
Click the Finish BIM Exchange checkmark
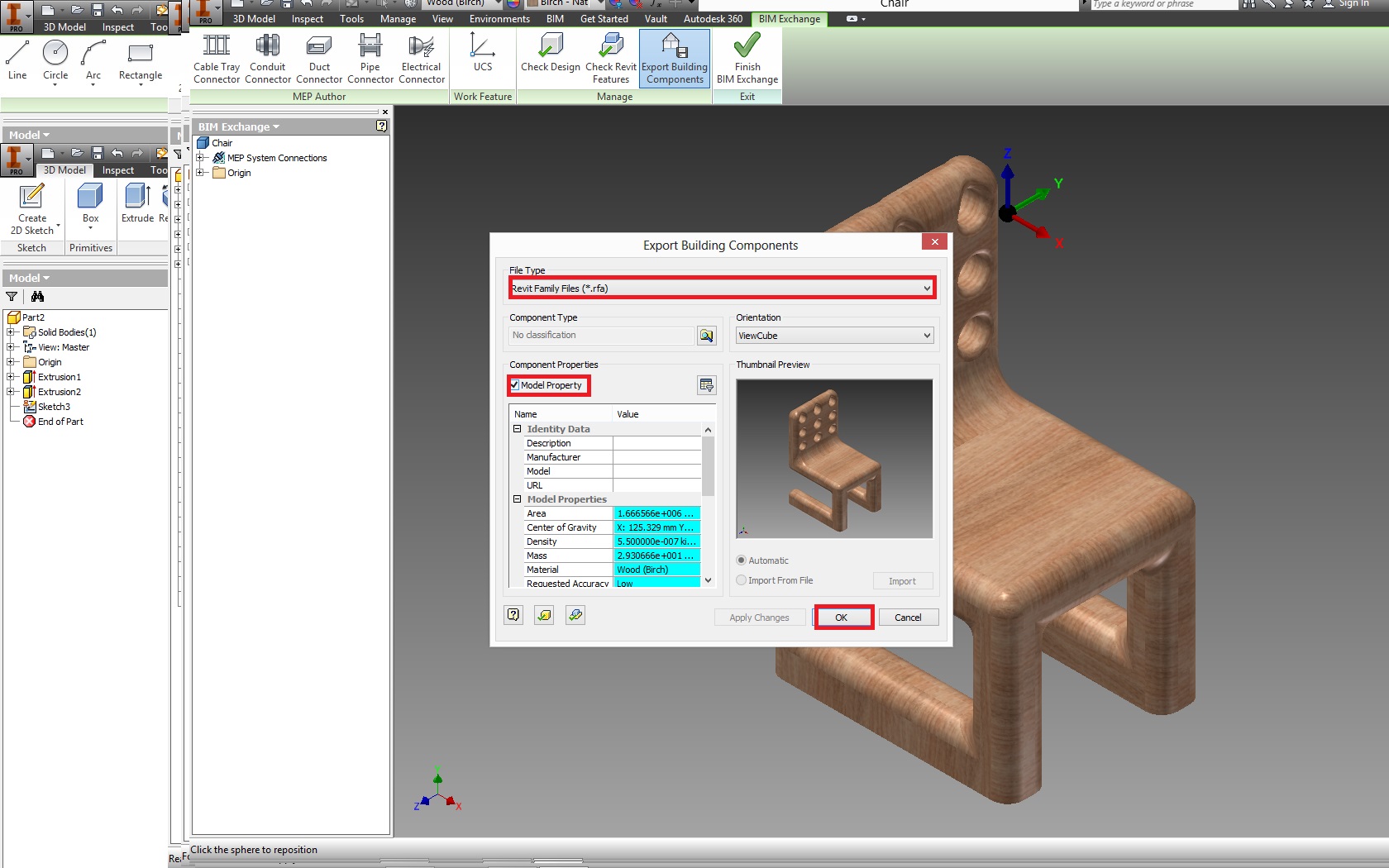pyautogui.click(x=747, y=59)
